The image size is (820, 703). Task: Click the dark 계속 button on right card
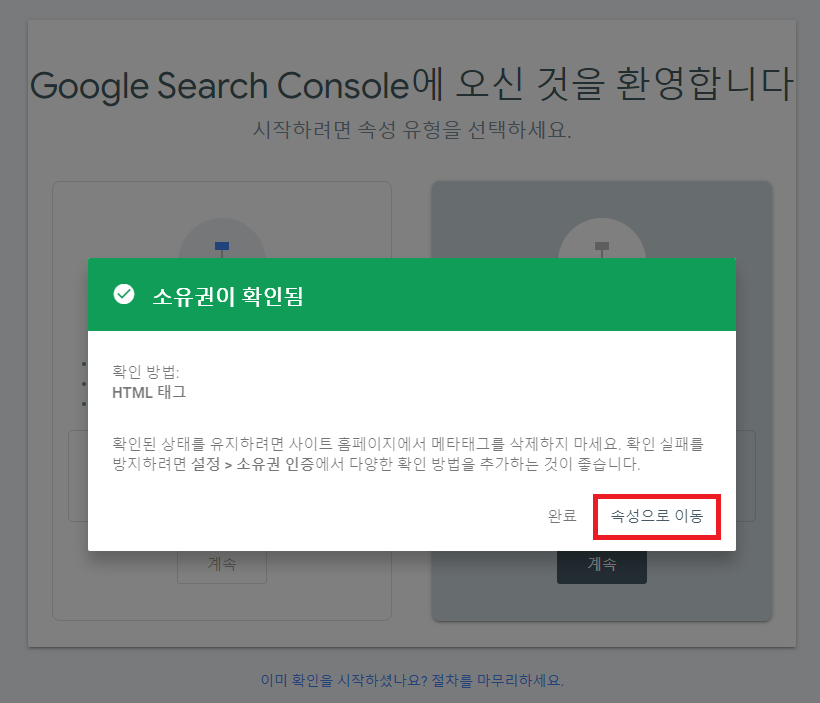(x=601, y=566)
